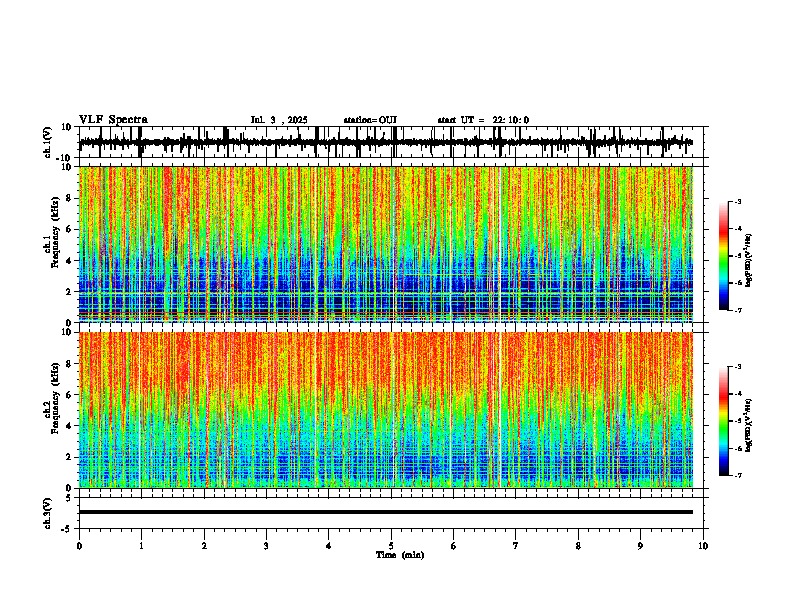Click the ch.1 color bar log(PSD) label

(749, 261)
